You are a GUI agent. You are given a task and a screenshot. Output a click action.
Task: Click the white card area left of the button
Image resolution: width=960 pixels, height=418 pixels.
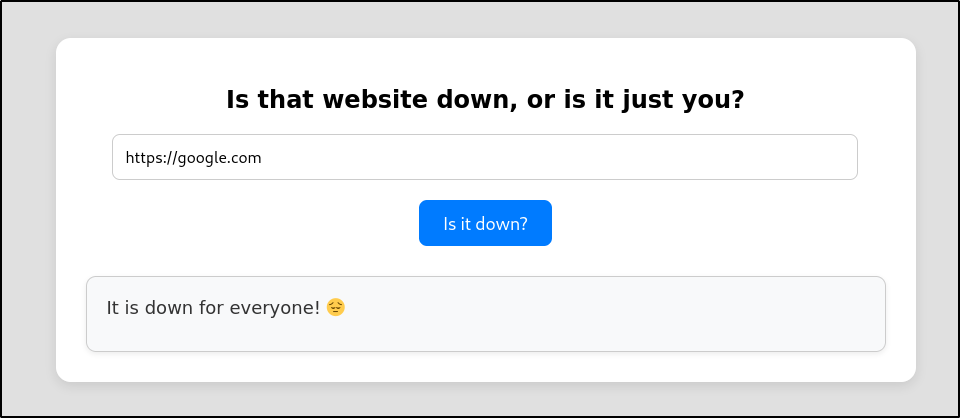(x=250, y=223)
